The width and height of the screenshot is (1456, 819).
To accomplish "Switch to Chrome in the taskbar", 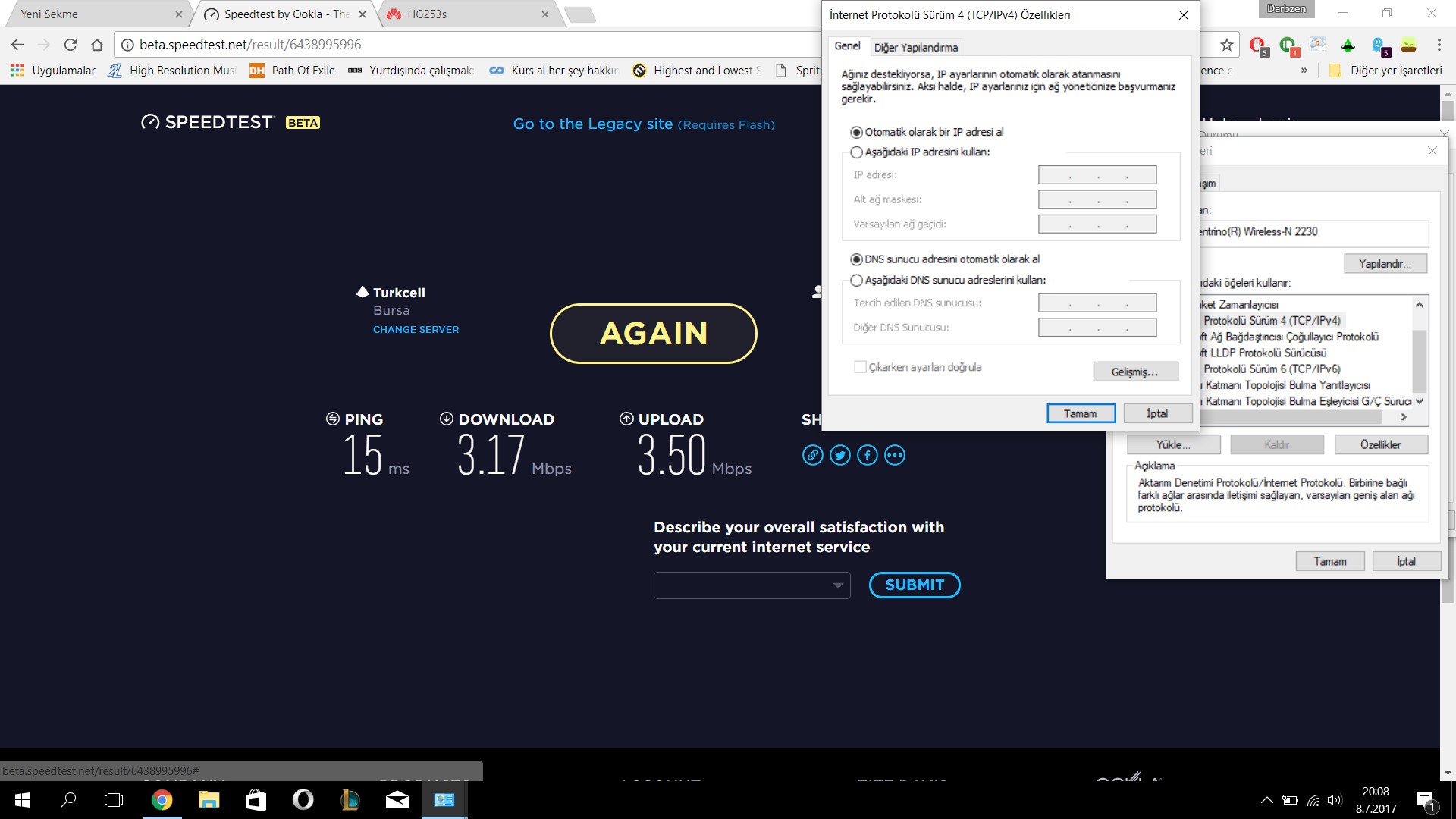I will pyautogui.click(x=162, y=800).
